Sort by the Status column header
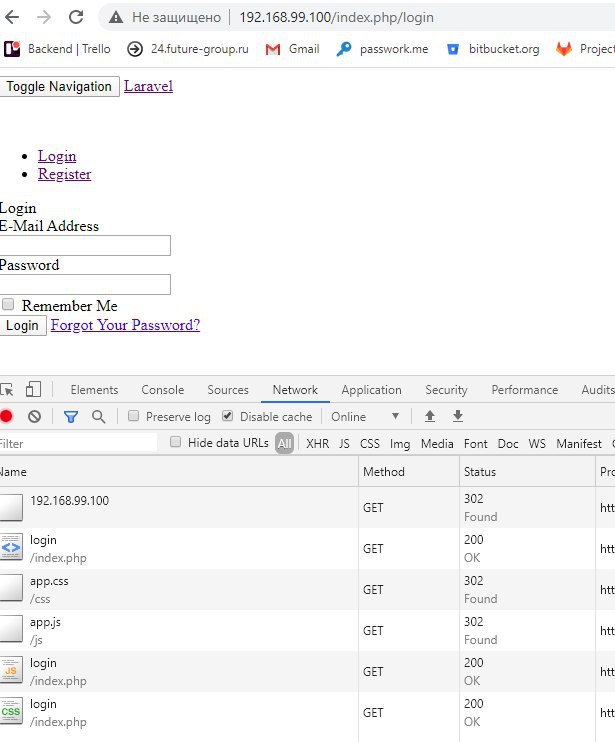Image resolution: width=615 pixels, height=742 pixels. click(x=527, y=472)
